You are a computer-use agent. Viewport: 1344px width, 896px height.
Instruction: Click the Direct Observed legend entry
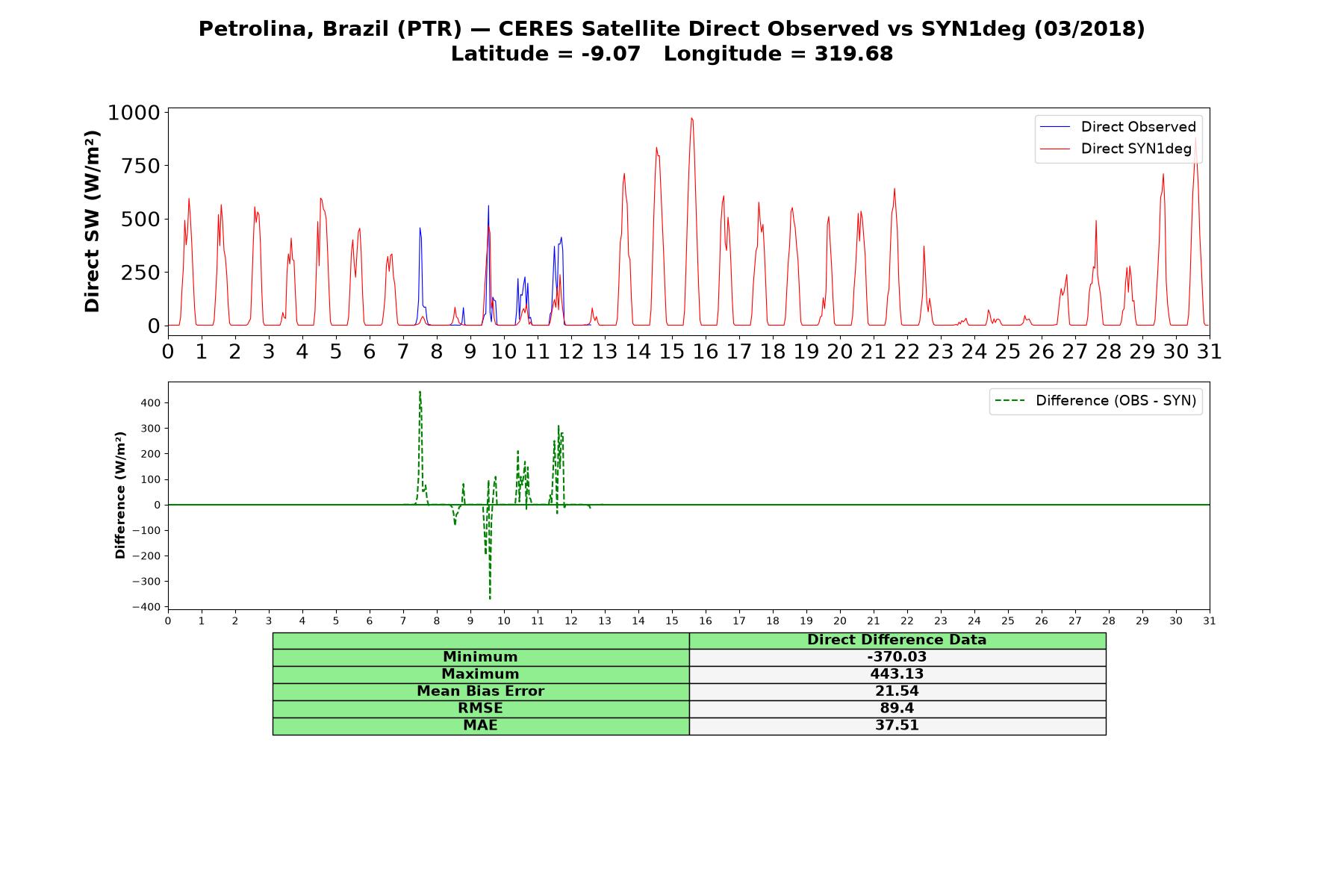pos(1118,127)
